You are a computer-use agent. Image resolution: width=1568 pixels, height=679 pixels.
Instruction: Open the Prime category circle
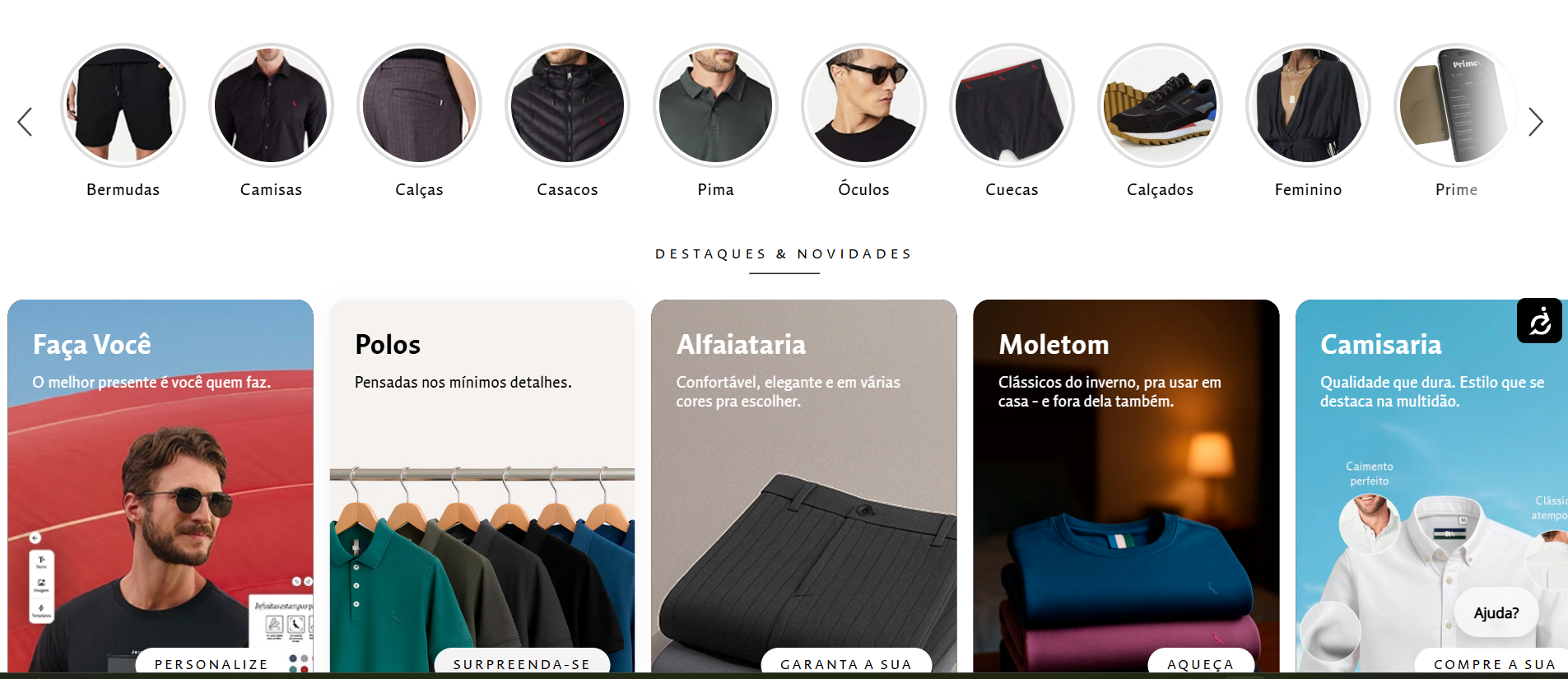coord(1456,105)
